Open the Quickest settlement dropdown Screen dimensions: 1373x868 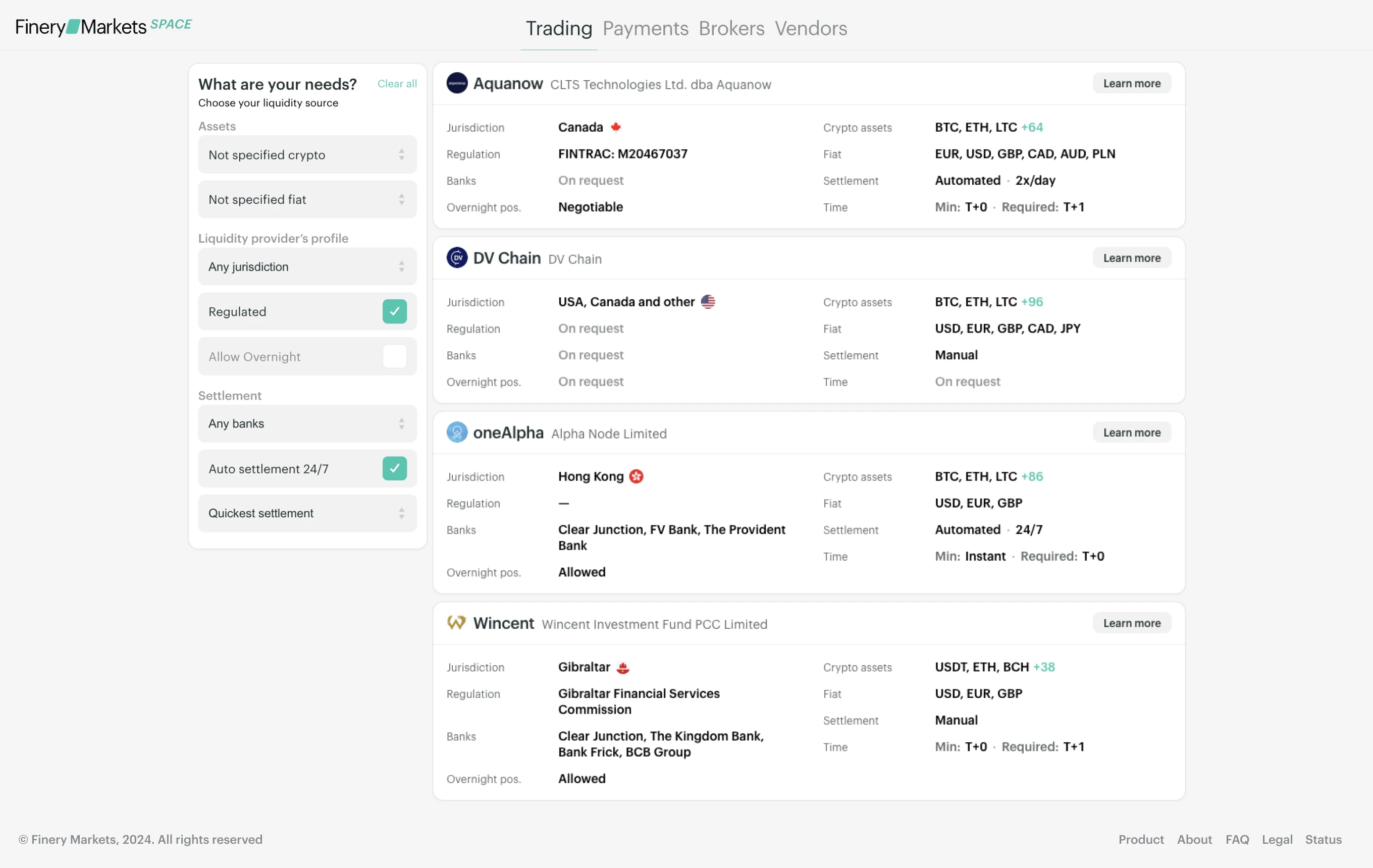pos(307,513)
